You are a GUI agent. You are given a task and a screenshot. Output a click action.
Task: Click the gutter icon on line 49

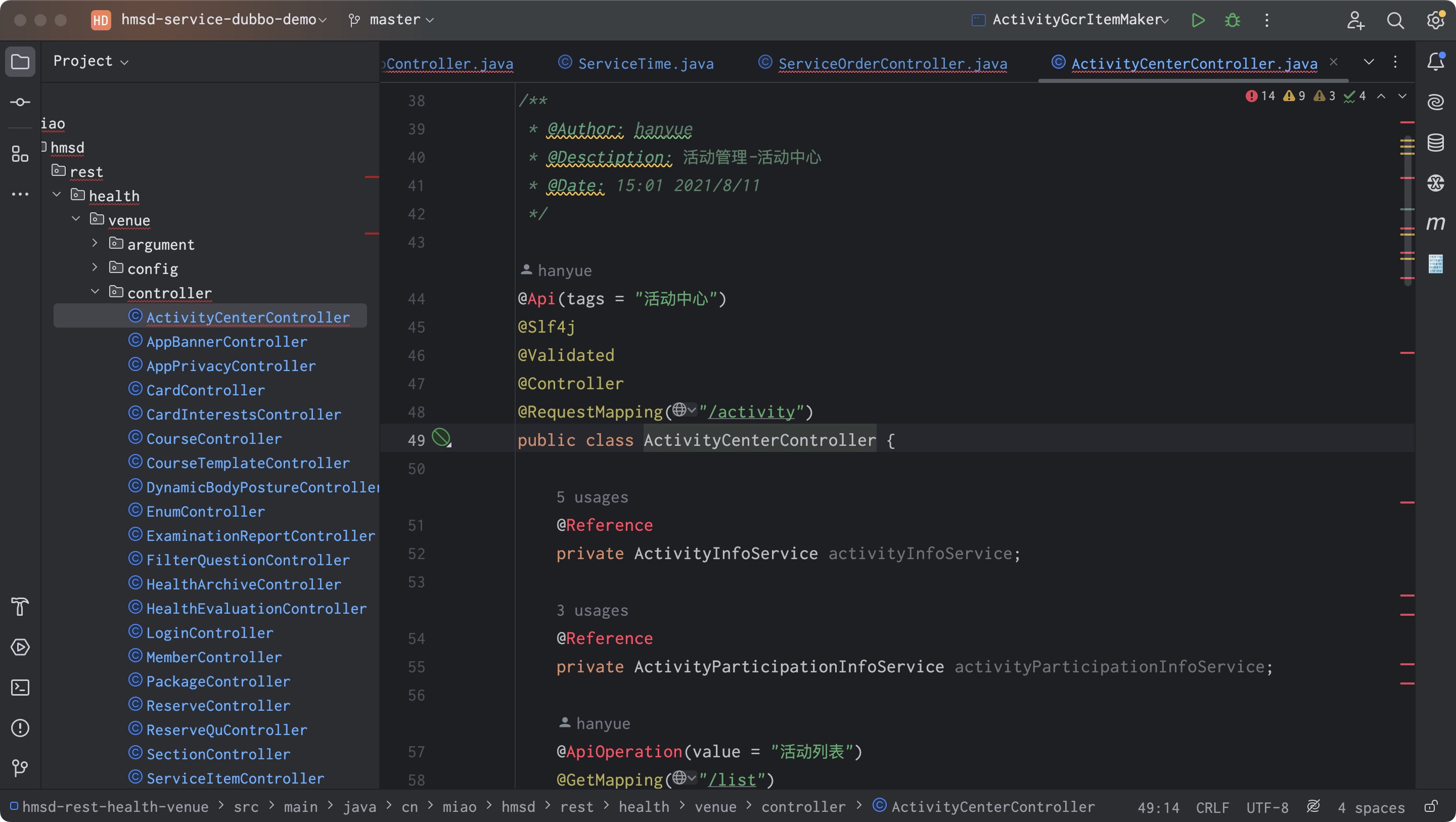point(441,438)
